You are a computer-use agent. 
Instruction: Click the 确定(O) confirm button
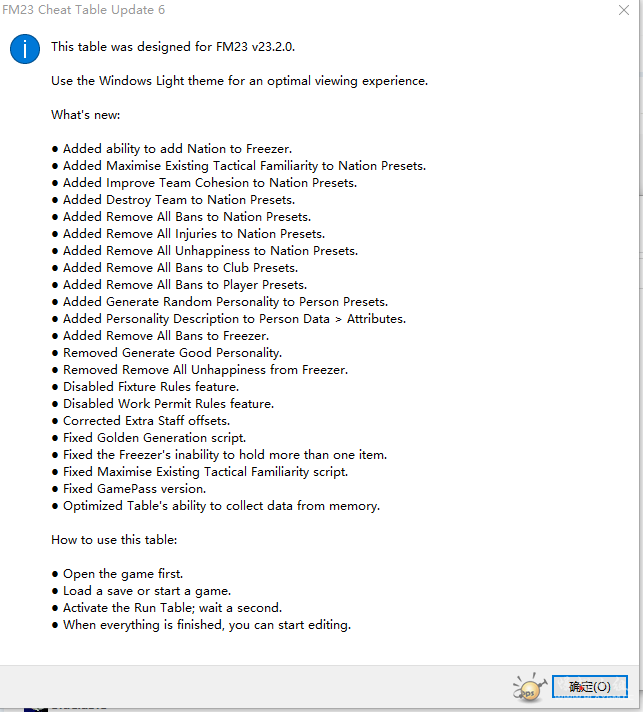pyautogui.click(x=589, y=686)
